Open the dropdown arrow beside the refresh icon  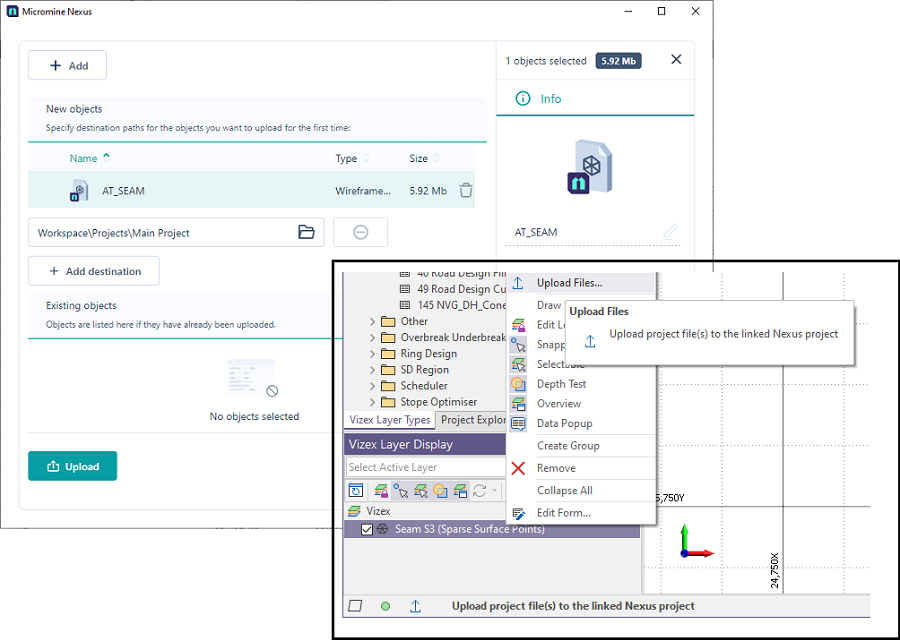pyautogui.click(x=494, y=491)
